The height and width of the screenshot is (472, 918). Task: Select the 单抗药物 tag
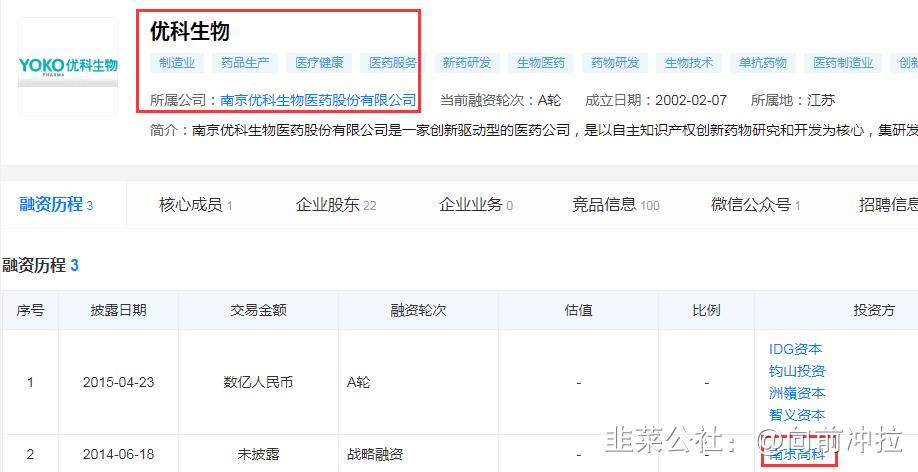tap(762, 63)
